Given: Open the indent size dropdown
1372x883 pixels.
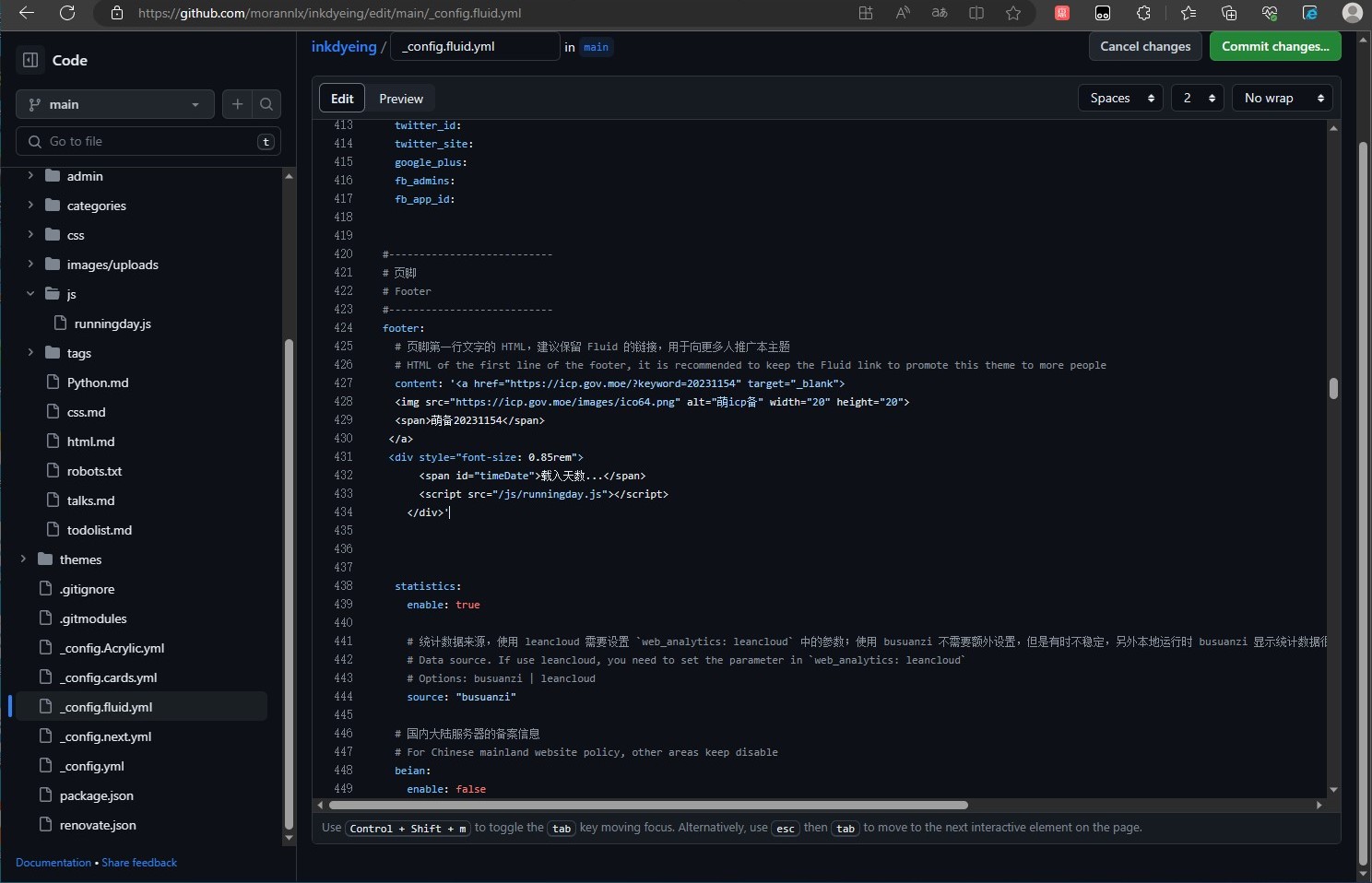Looking at the screenshot, I should click(x=1198, y=98).
